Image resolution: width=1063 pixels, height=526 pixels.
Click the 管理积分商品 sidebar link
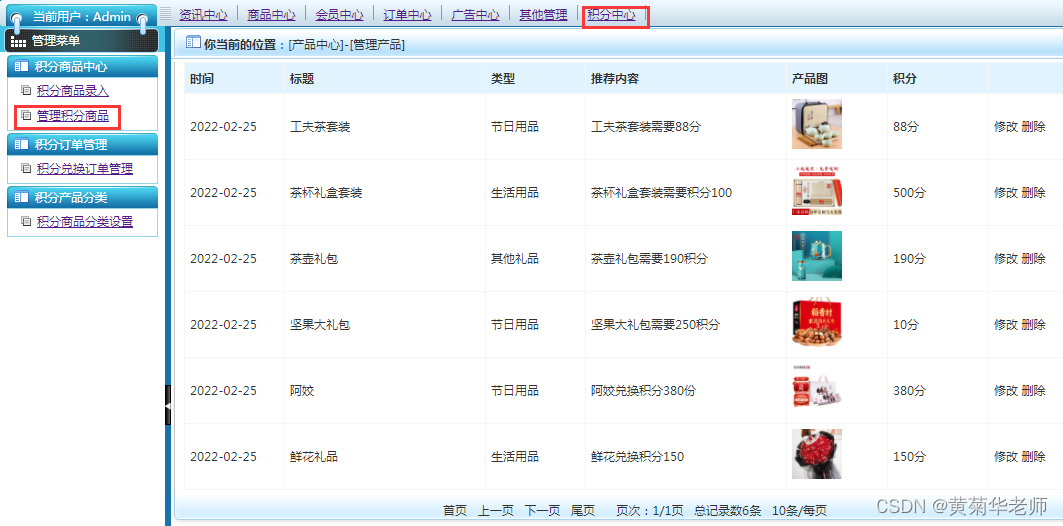coord(73,116)
